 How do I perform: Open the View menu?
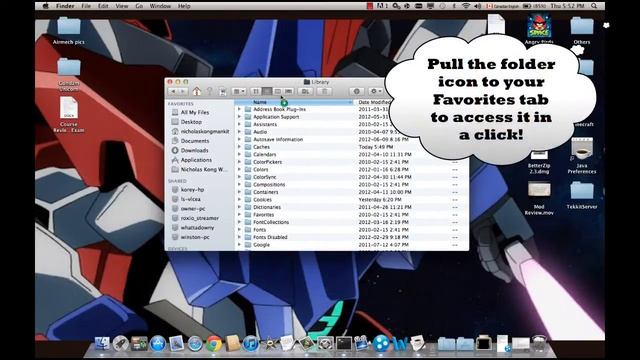pos(122,6)
